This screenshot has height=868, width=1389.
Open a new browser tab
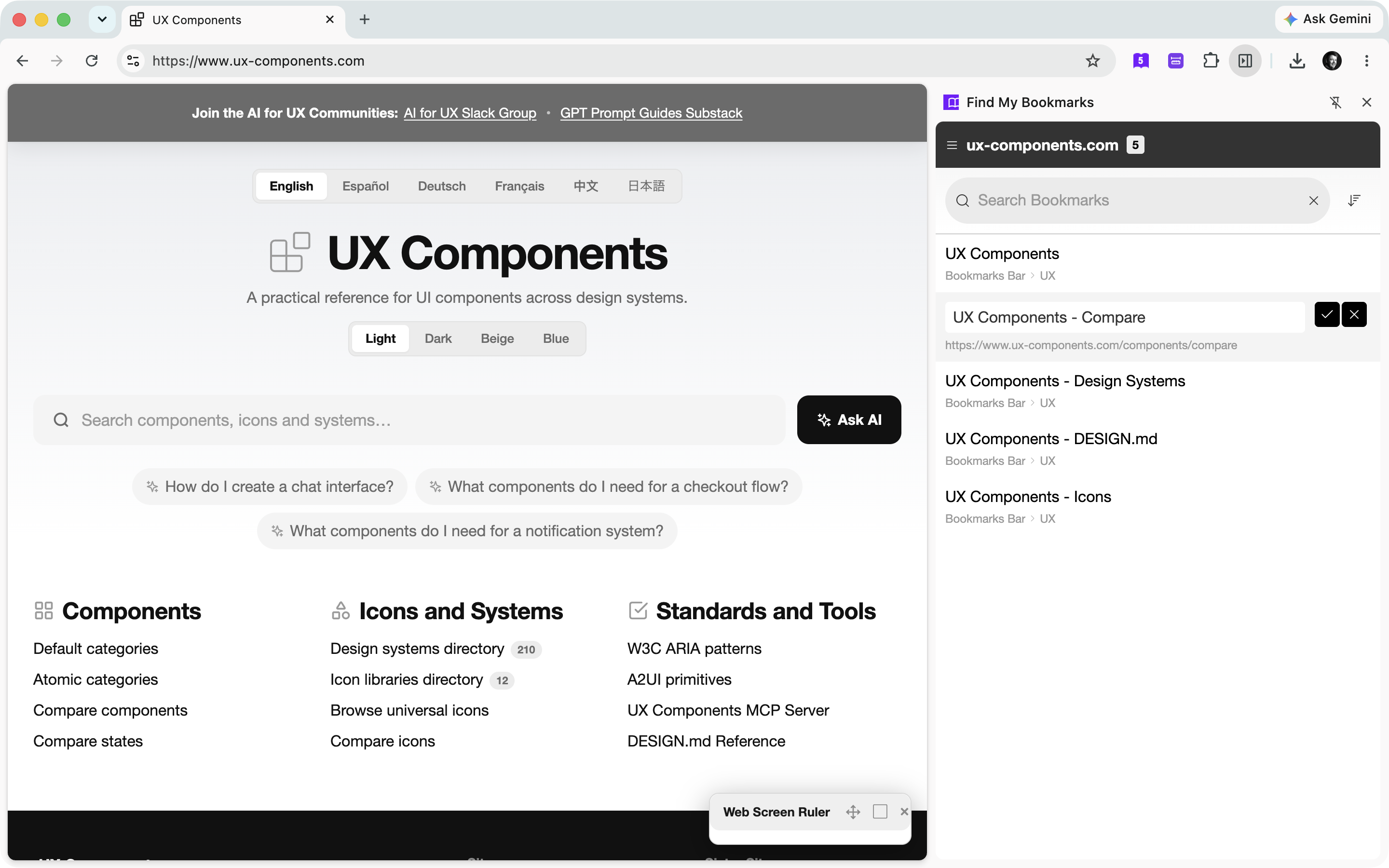tap(365, 19)
